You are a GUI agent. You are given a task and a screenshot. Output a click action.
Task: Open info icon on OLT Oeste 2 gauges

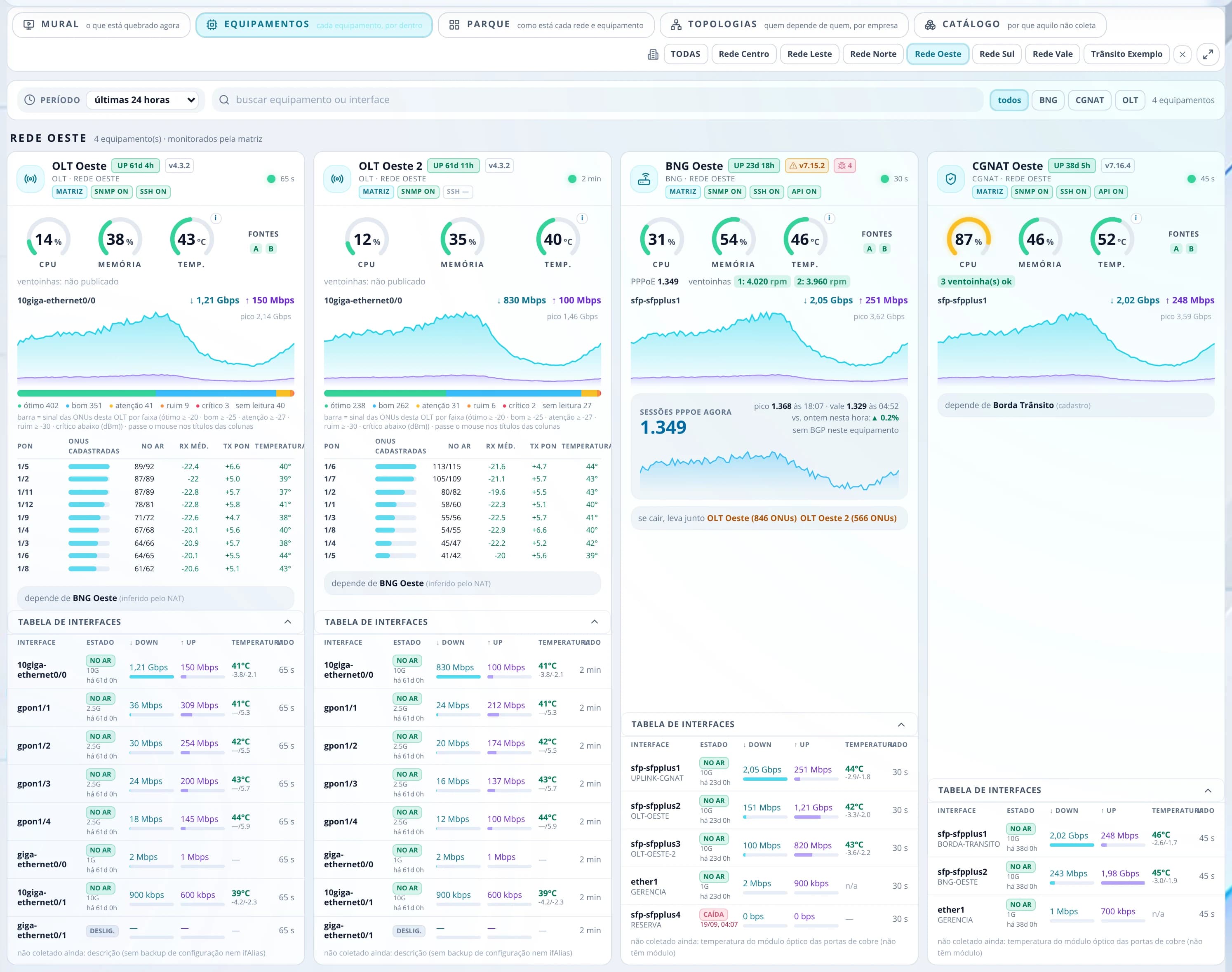[582, 218]
